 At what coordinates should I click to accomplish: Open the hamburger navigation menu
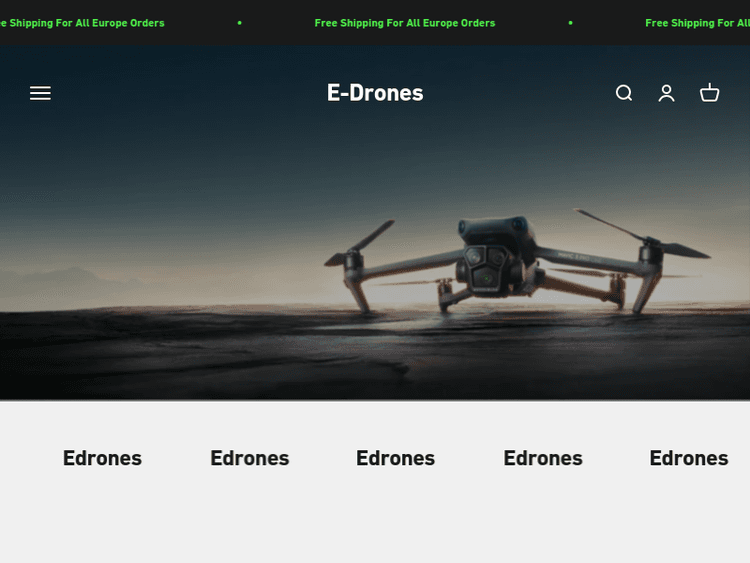(40, 93)
